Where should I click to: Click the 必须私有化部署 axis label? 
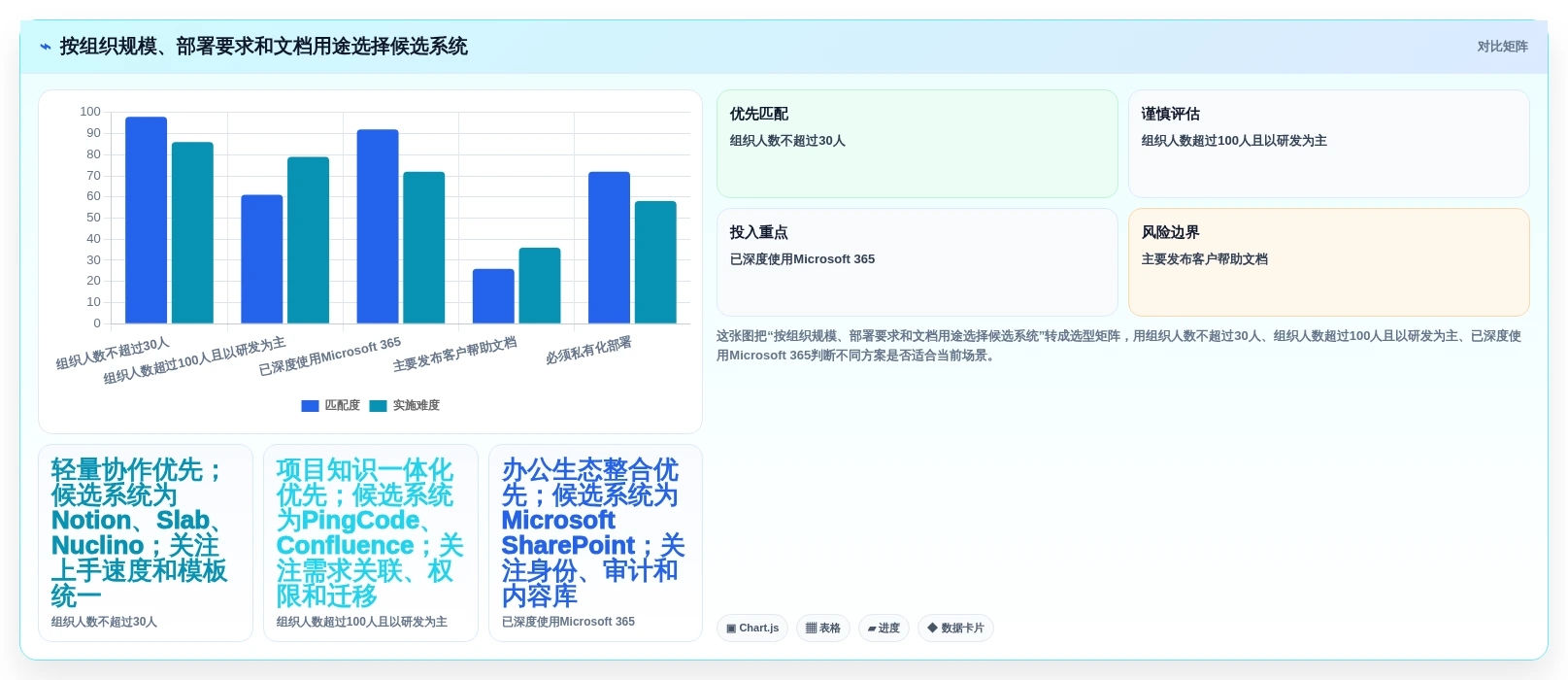click(588, 350)
